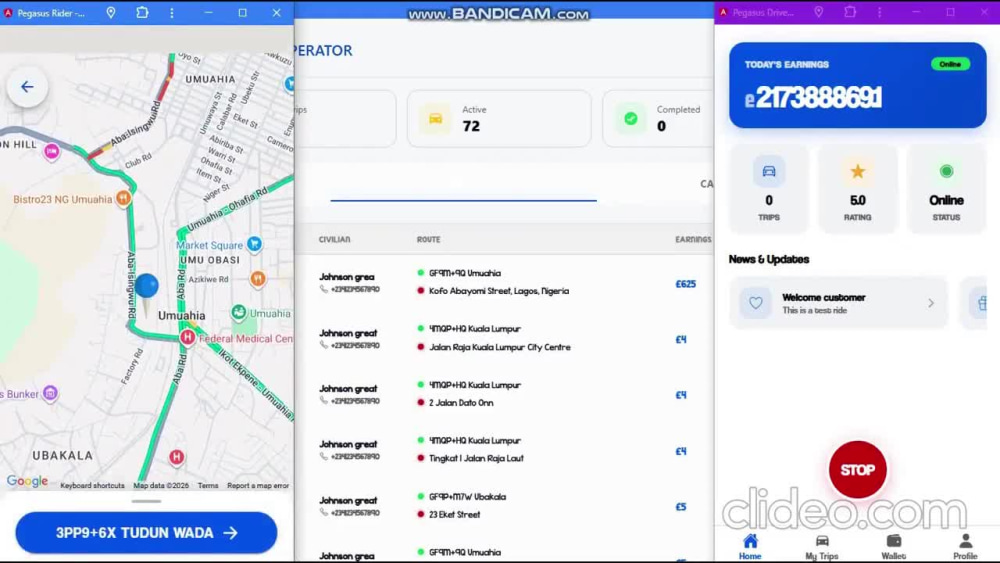Click the Bunker purple marker on the map
The height and width of the screenshot is (563, 1000).
[x=50, y=393]
